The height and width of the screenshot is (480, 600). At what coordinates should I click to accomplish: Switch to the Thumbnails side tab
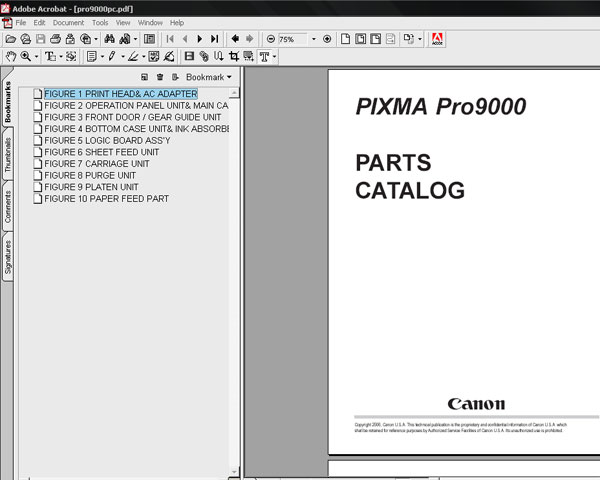tap(8, 155)
